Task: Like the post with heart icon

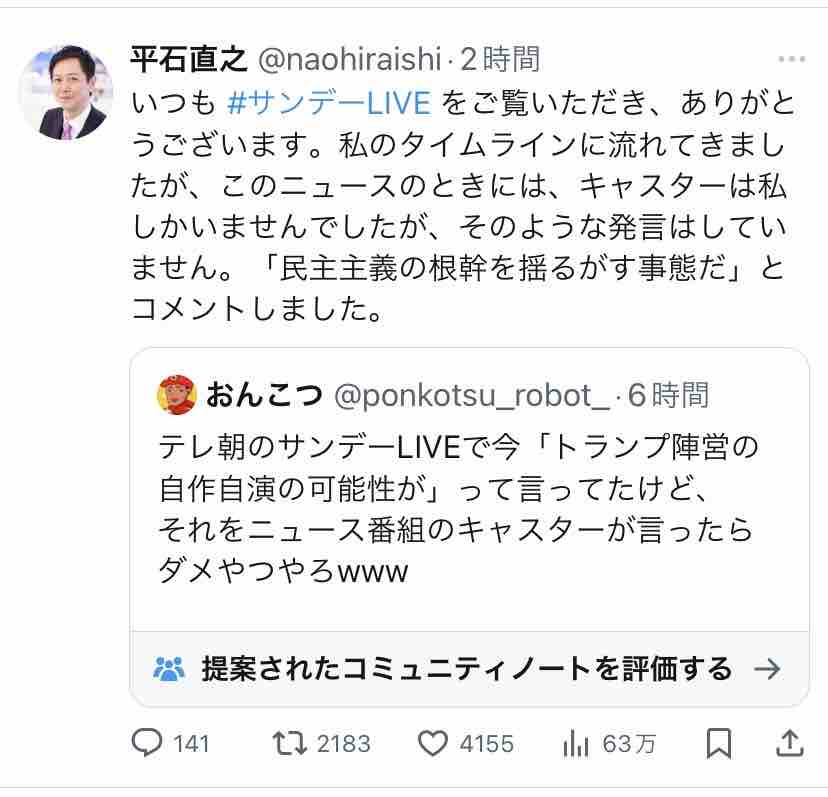Action: 432,743
